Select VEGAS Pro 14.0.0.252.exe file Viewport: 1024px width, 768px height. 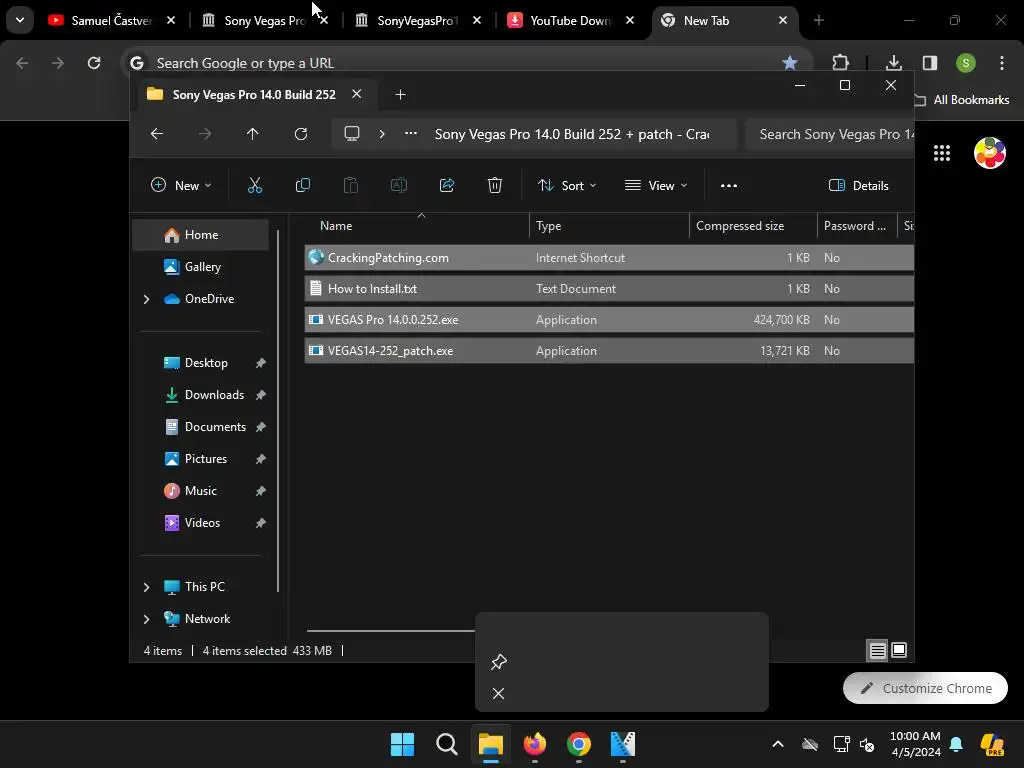(x=609, y=320)
